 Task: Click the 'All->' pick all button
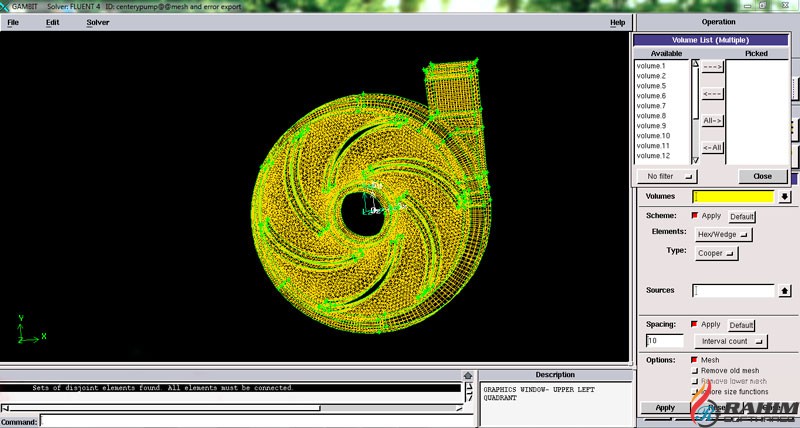(712, 121)
